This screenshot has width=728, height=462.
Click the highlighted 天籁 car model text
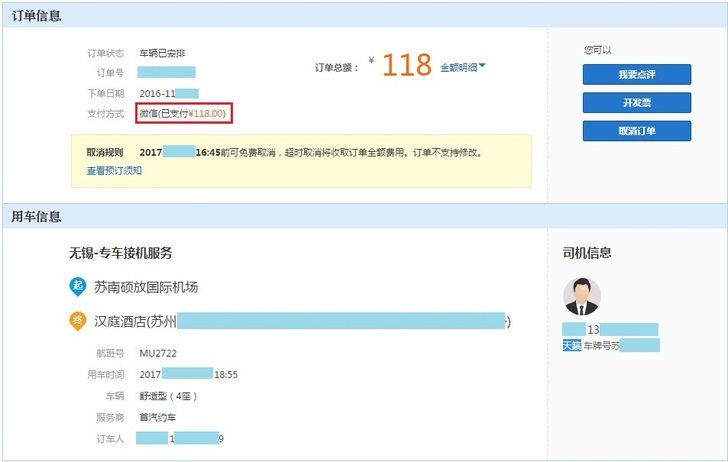571,345
